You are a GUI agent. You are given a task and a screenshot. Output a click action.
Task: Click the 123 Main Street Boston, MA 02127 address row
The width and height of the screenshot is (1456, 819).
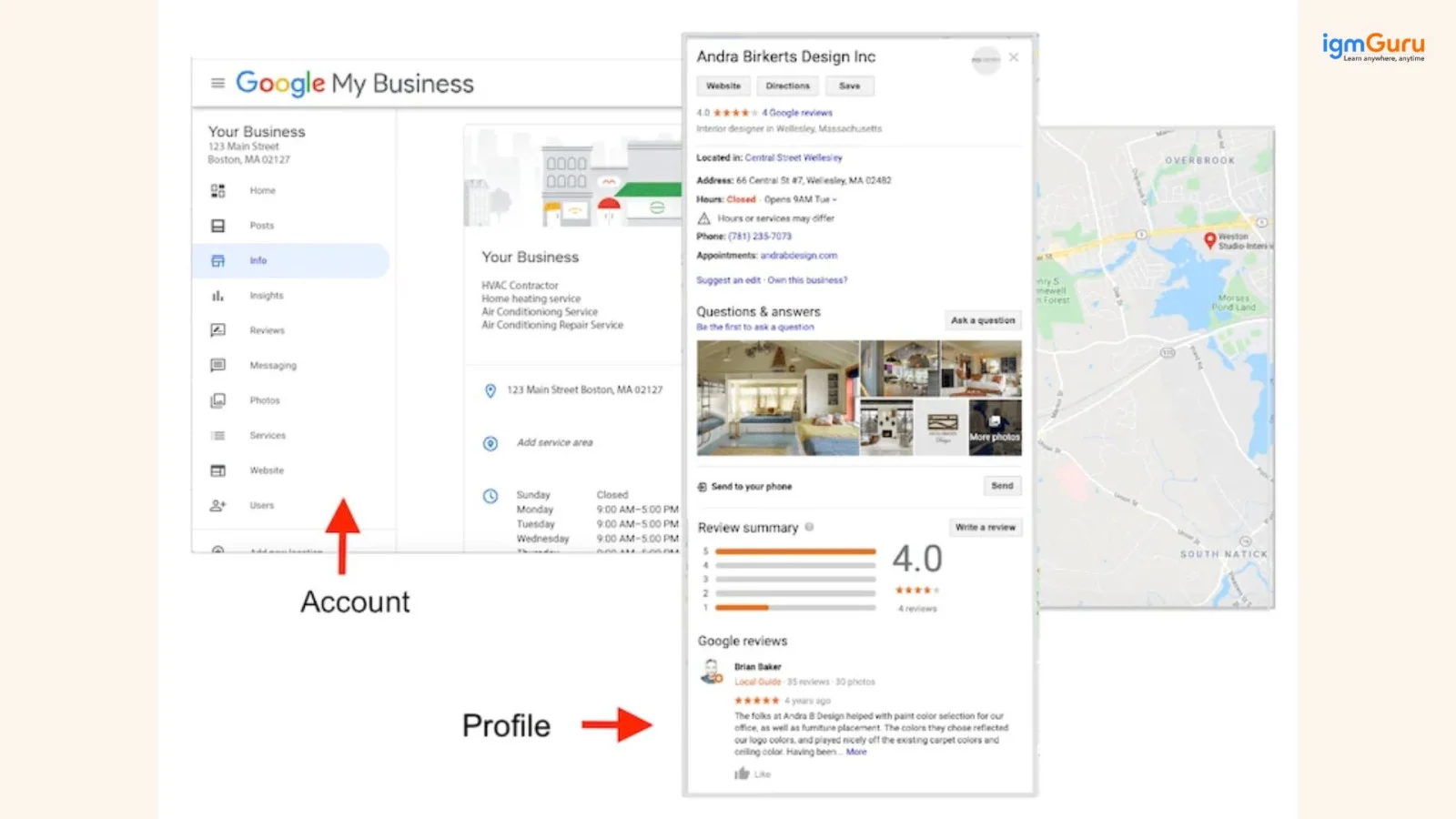(584, 390)
